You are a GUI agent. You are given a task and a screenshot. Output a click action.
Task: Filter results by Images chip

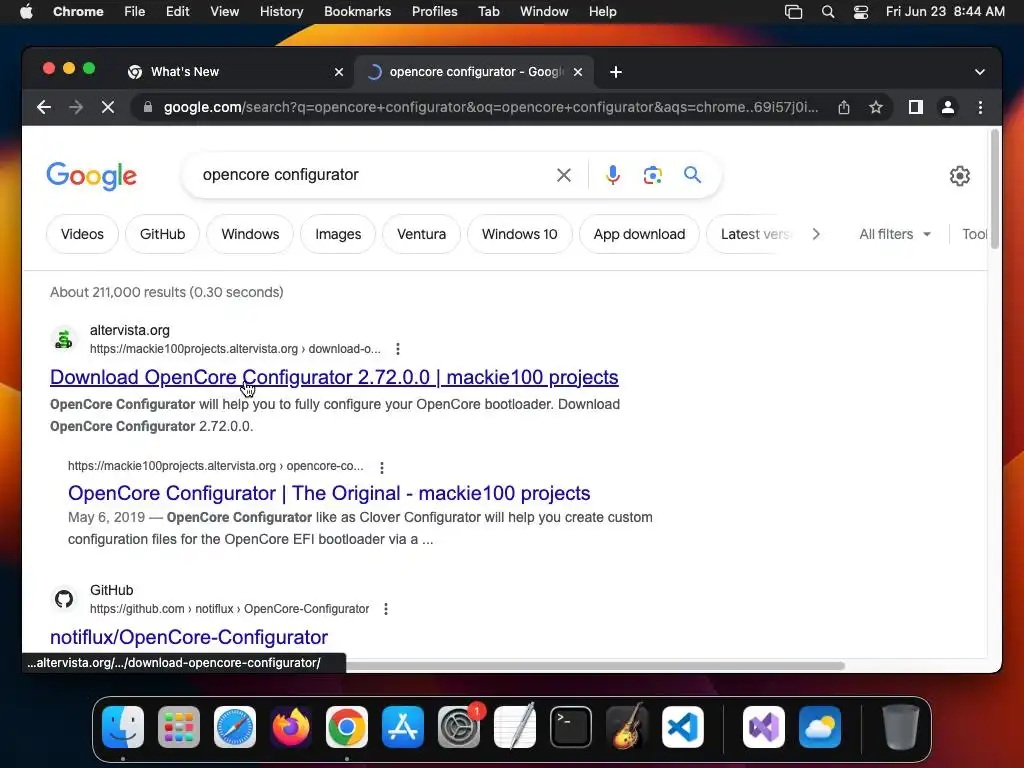[338, 234]
